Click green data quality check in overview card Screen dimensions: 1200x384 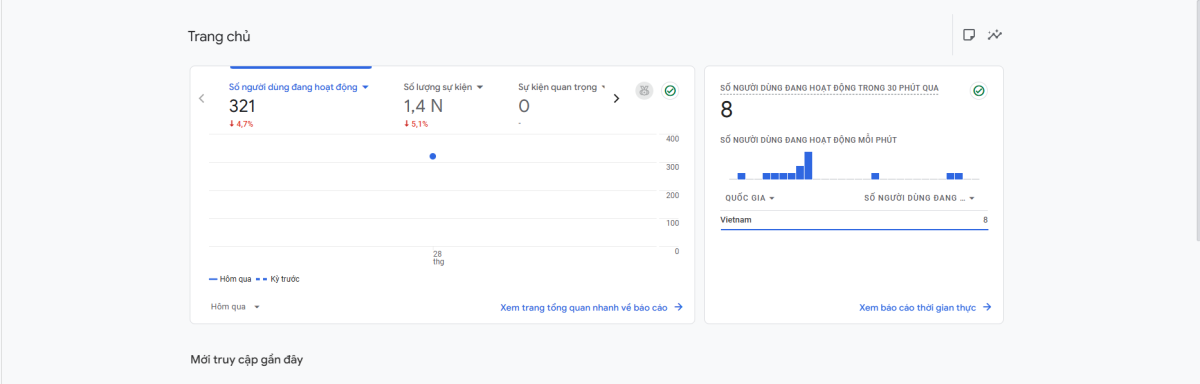pos(670,91)
